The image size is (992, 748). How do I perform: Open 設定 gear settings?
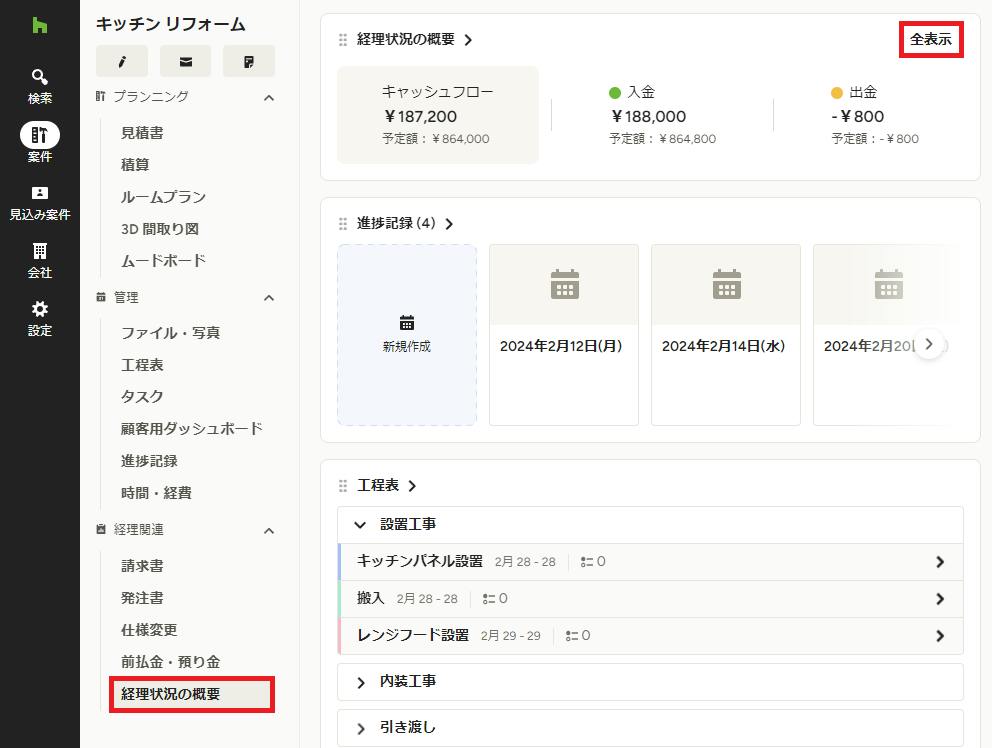tap(39, 318)
